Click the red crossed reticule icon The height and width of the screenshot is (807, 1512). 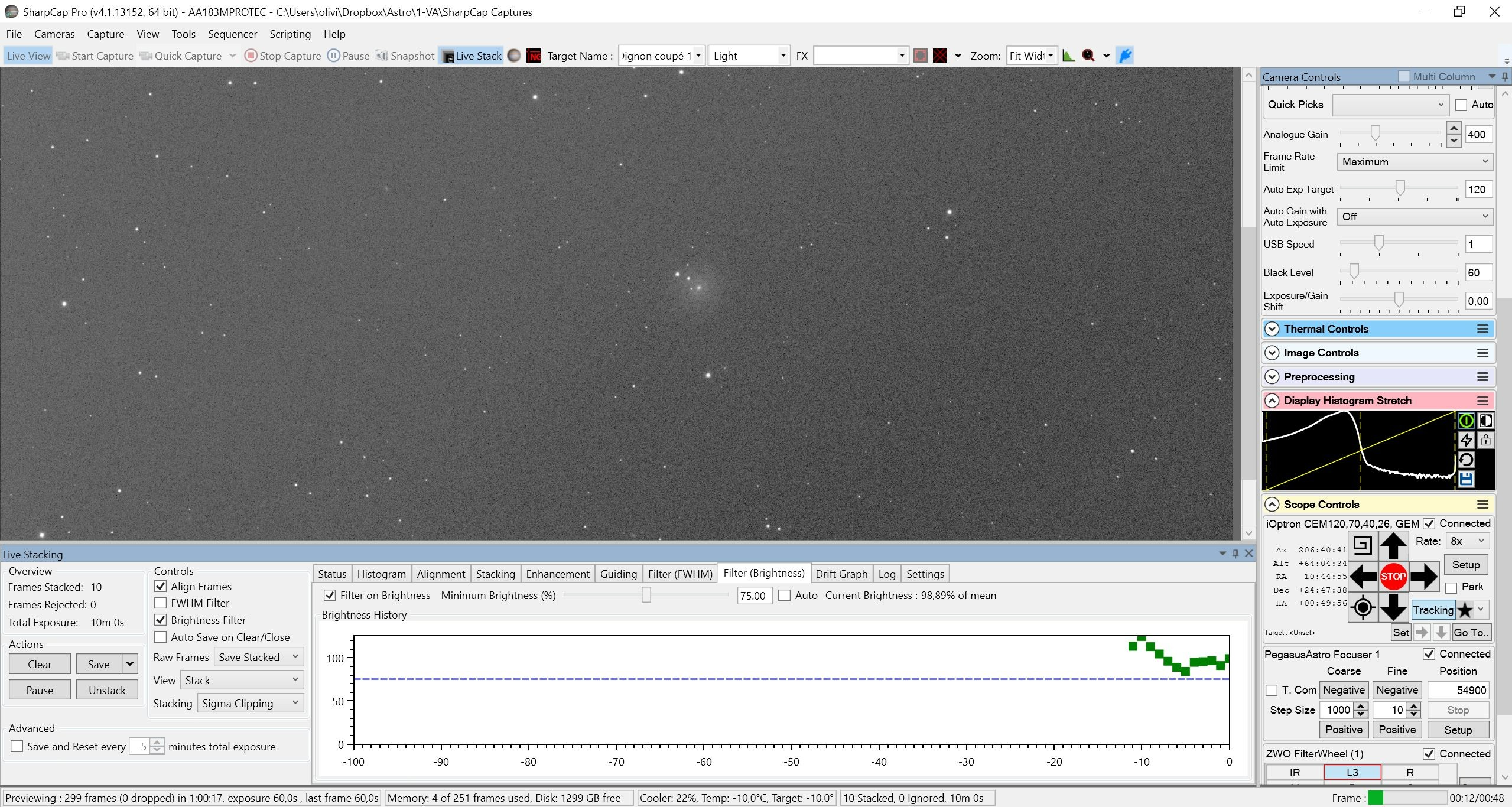point(939,56)
